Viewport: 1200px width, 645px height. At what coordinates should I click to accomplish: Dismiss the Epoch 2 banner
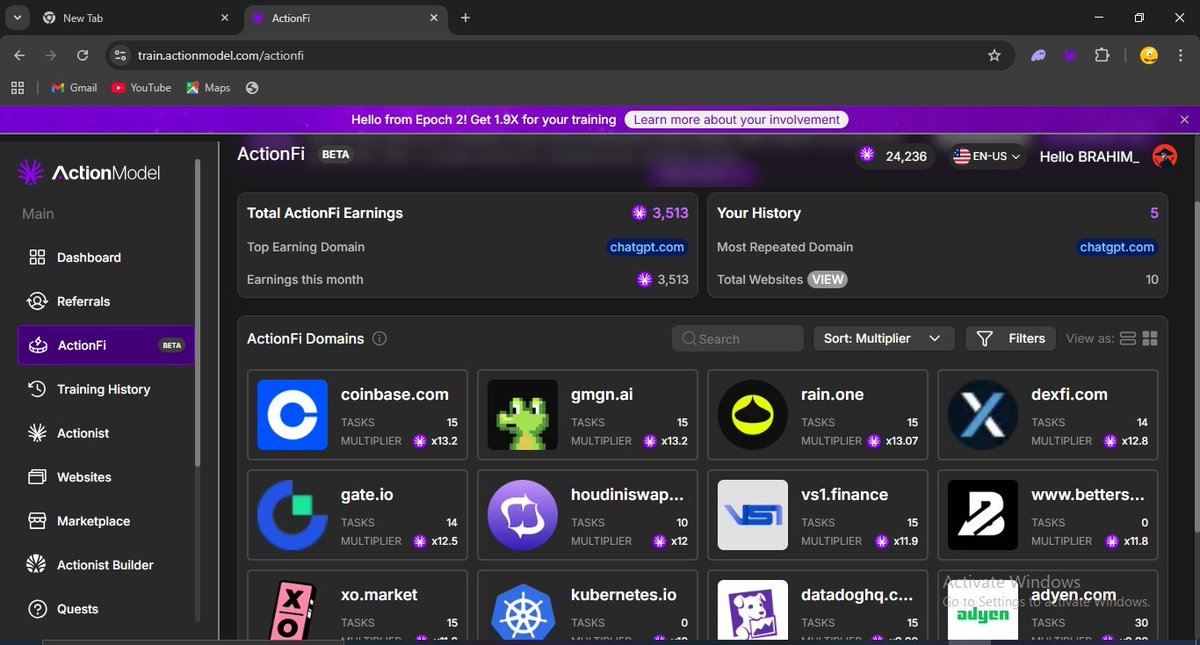pyautogui.click(x=1184, y=119)
